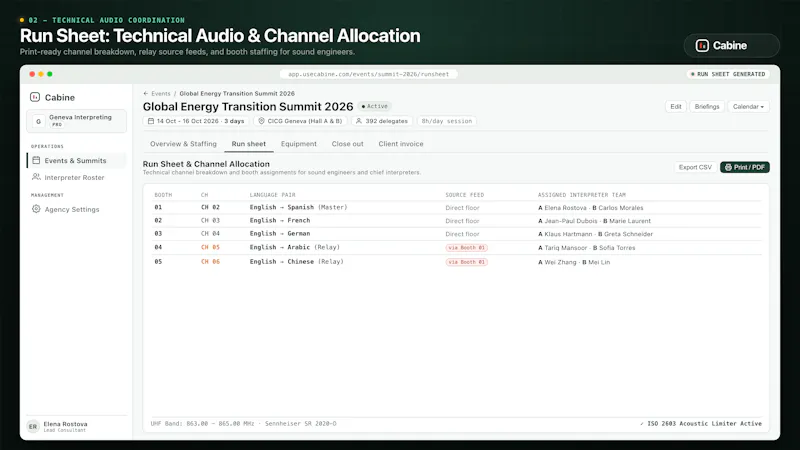Image resolution: width=800 pixels, height=450 pixels.
Task: Click the Interpreter Roster people icon
Action: coord(36,177)
